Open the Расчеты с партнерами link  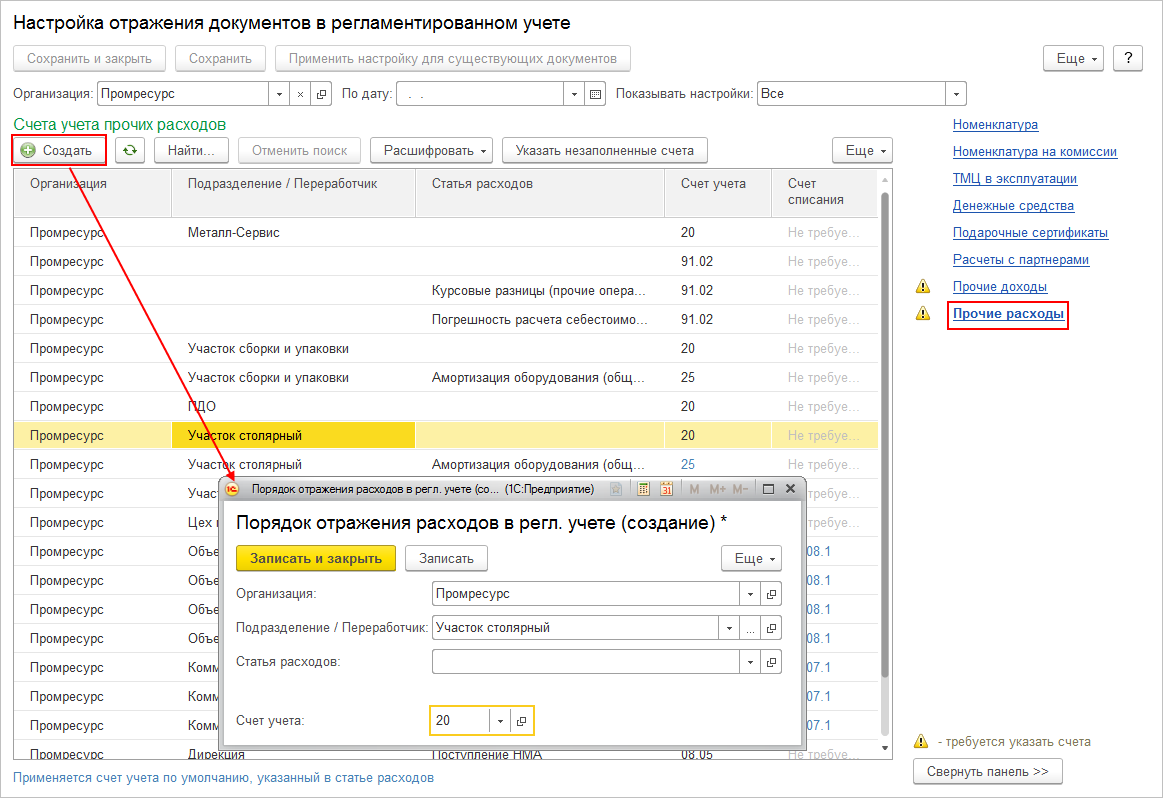1021,260
